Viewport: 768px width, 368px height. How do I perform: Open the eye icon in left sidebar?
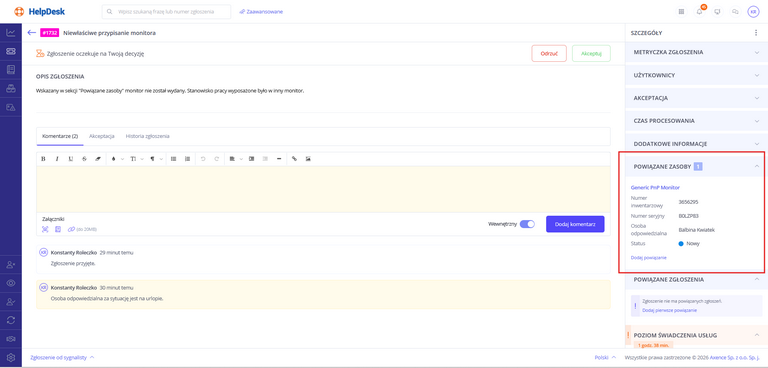pyautogui.click(x=11, y=283)
